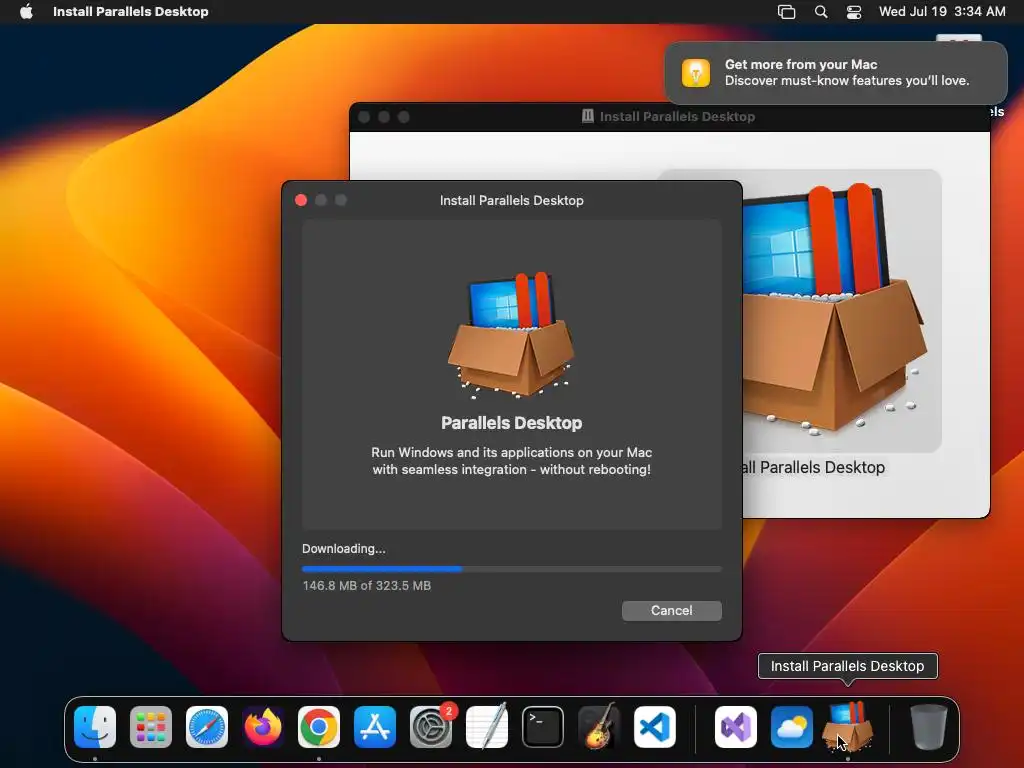Screen dimensions: 1024x768
Task: Click the lightbulb Tips icon in notification
Action: 696,72
